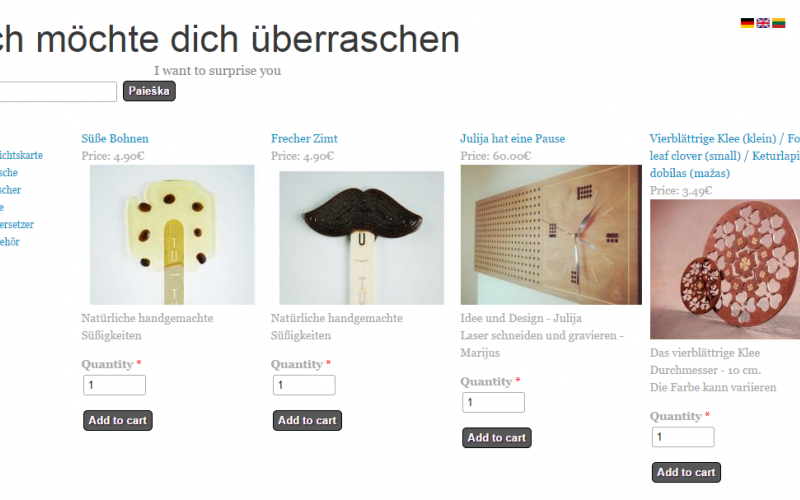The width and height of the screenshot is (800, 500).
Task: Focus the search text field
Action: click(x=57, y=92)
